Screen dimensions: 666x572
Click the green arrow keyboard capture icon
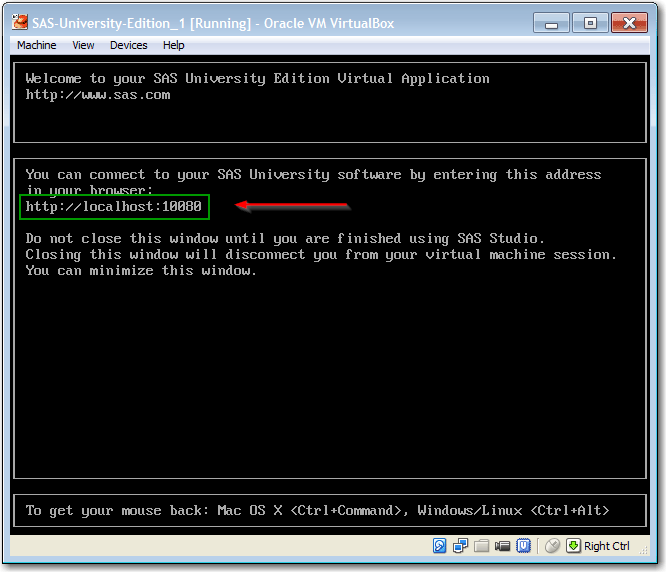tap(573, 546)
